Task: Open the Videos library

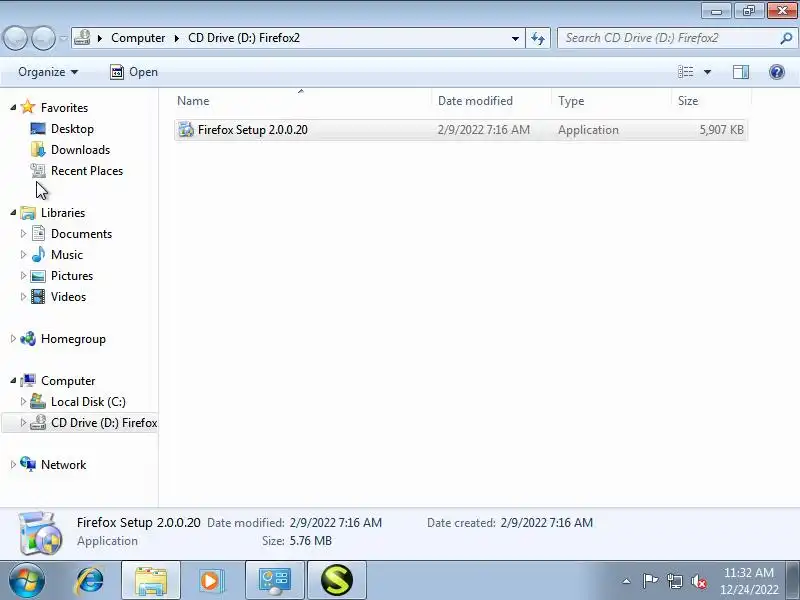Action: pyautogui.click(x=68, y=296)
